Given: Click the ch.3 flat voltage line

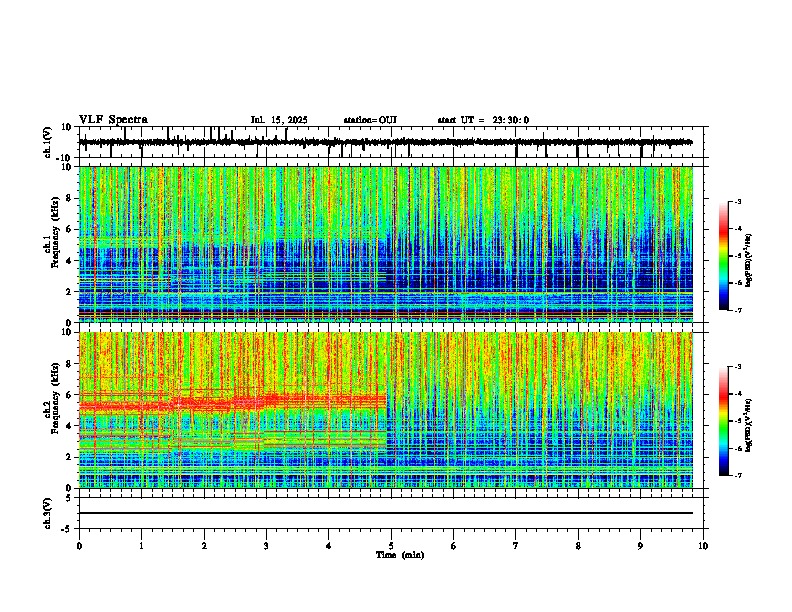Looking at the screenshot, I should click(386, 513).
